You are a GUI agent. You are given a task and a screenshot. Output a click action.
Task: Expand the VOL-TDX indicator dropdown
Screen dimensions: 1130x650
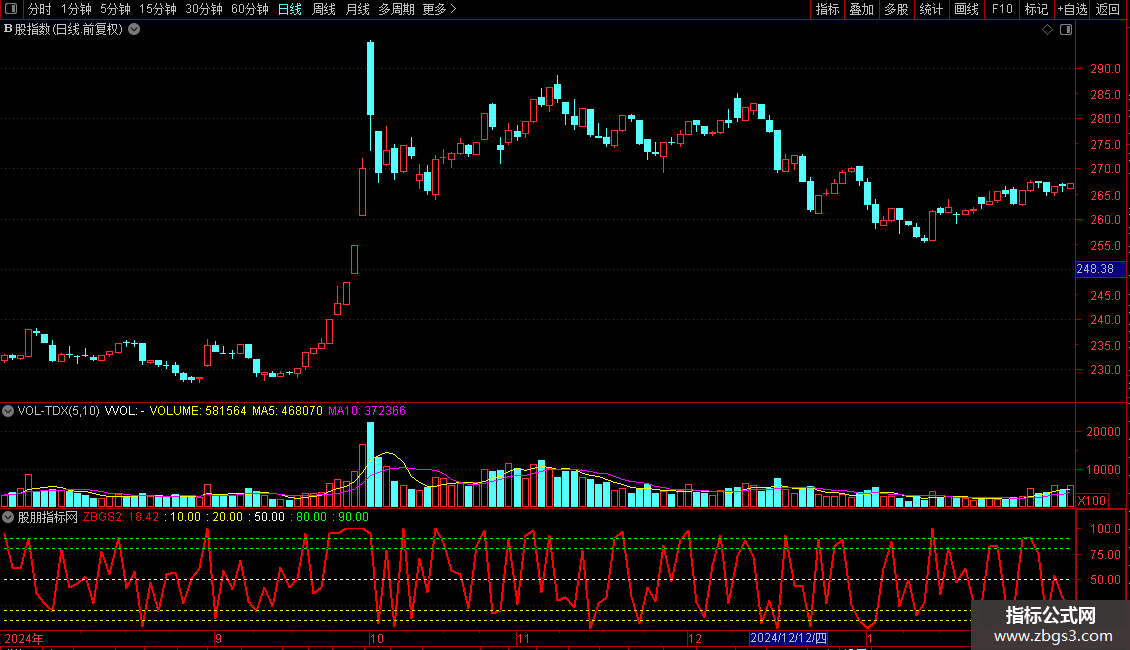8,411
